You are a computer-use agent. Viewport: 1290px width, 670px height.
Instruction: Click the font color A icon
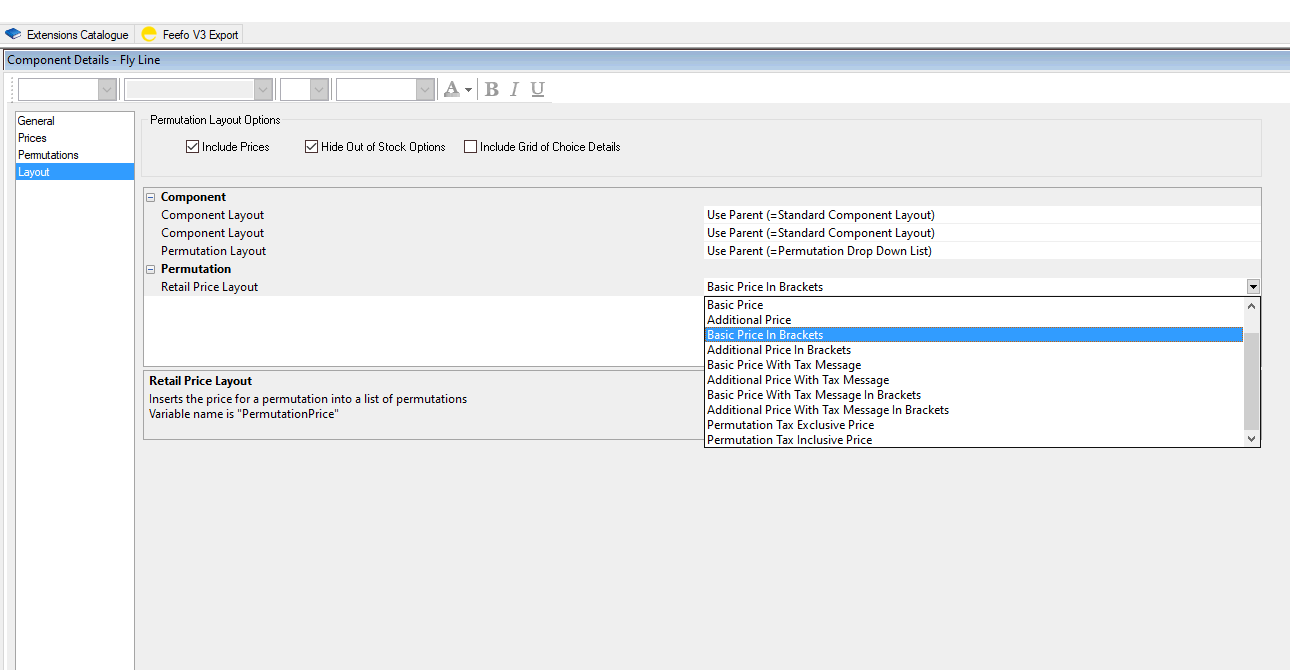tap(451, 89)
